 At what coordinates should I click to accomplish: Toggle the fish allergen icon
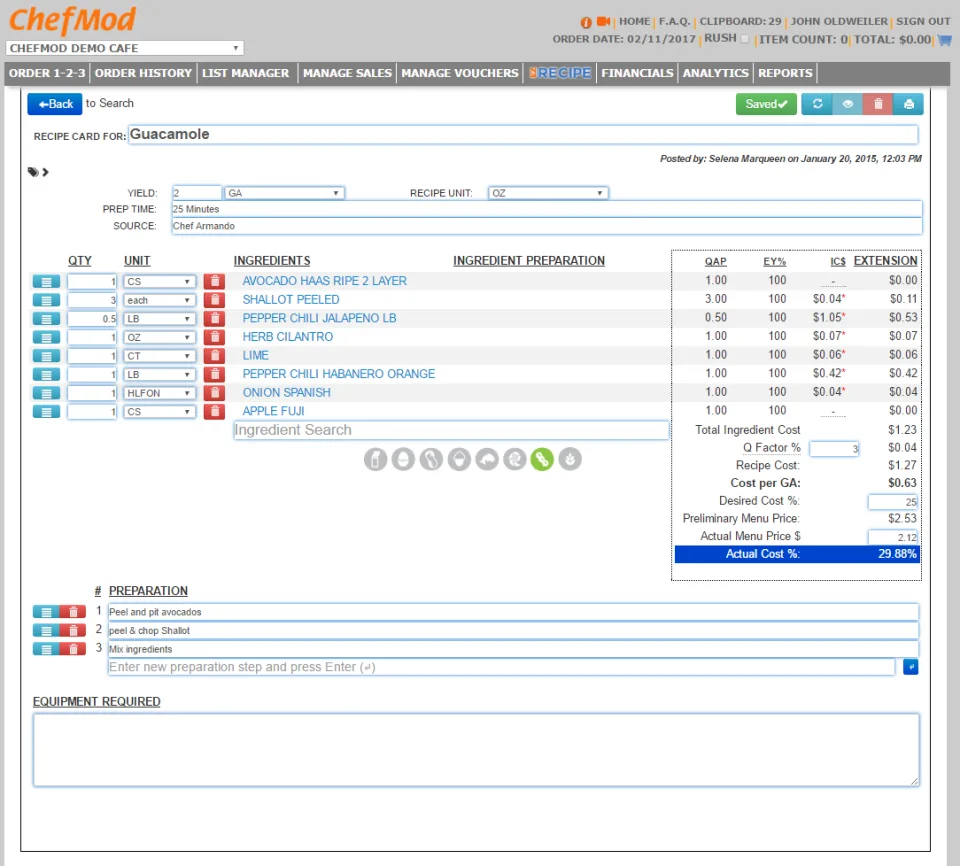tap(487, 459)
